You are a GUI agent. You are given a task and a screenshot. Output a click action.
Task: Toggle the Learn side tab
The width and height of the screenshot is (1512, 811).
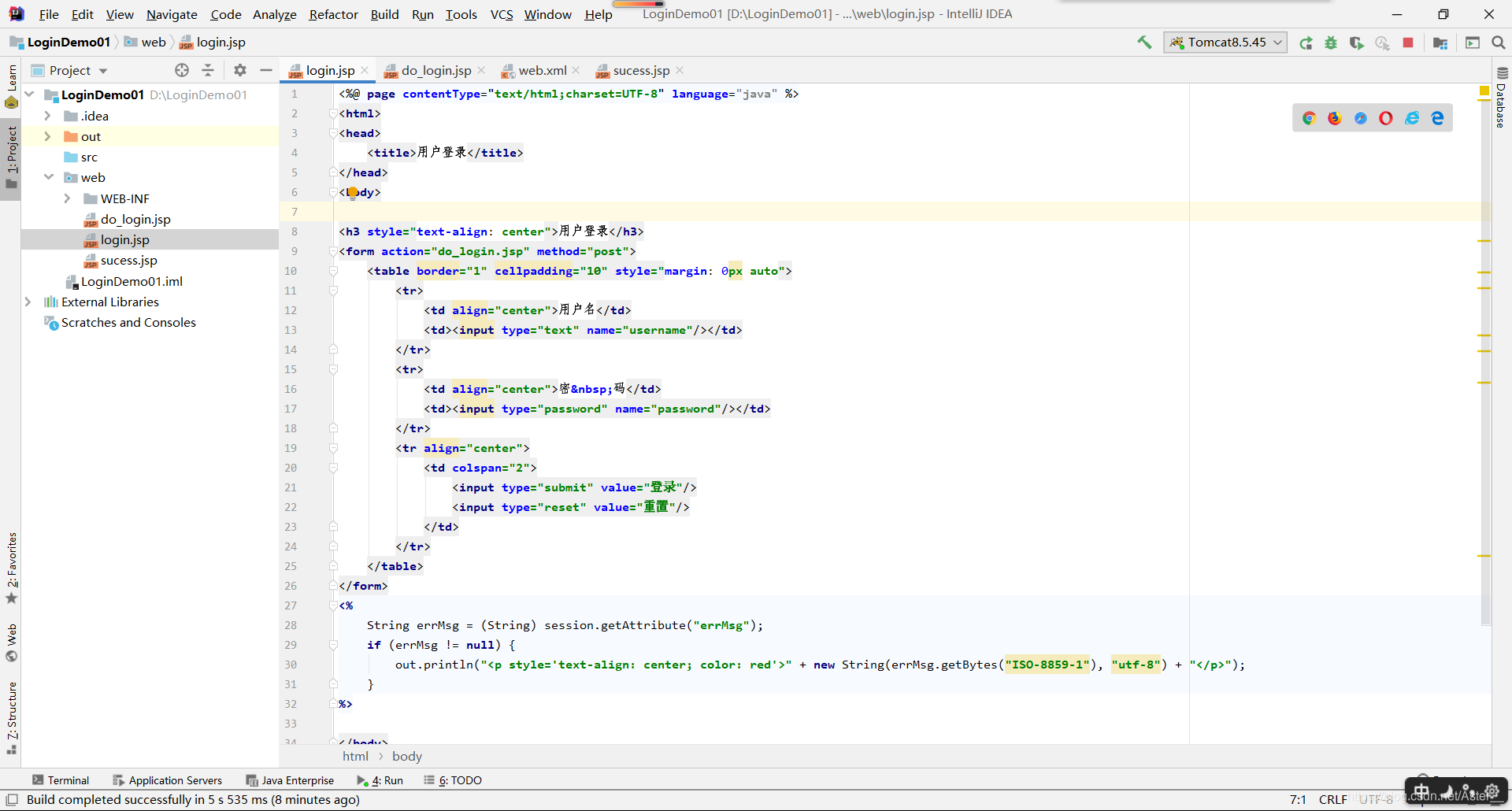click(x=11, y=86)
